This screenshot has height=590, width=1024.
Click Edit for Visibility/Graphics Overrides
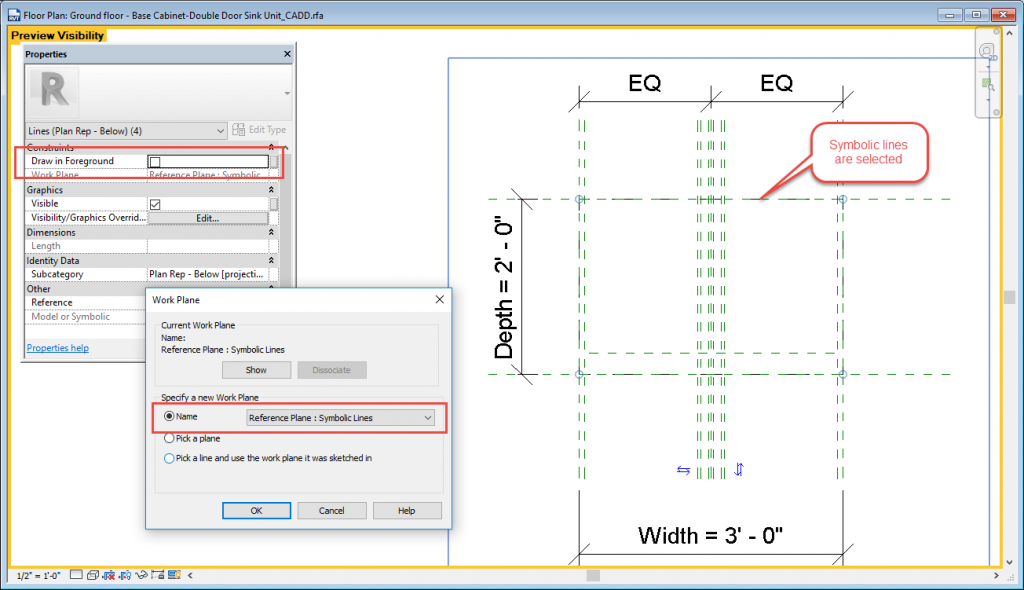coord(208,218)
